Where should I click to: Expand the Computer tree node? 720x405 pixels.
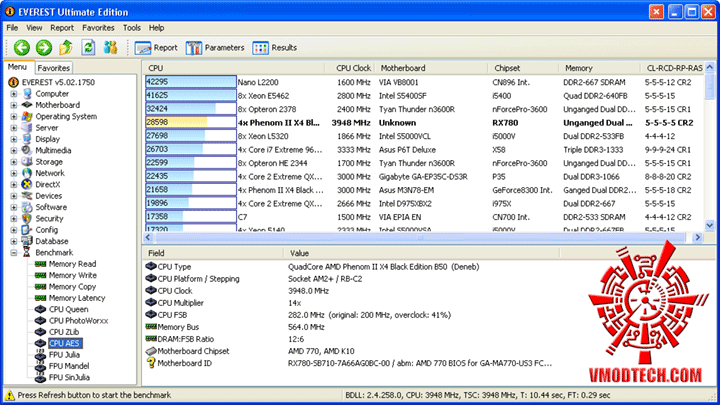14,94
